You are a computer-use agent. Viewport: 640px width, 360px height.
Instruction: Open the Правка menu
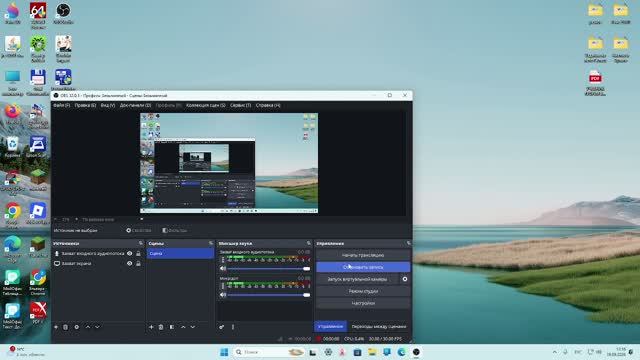[x=85, y=105]
